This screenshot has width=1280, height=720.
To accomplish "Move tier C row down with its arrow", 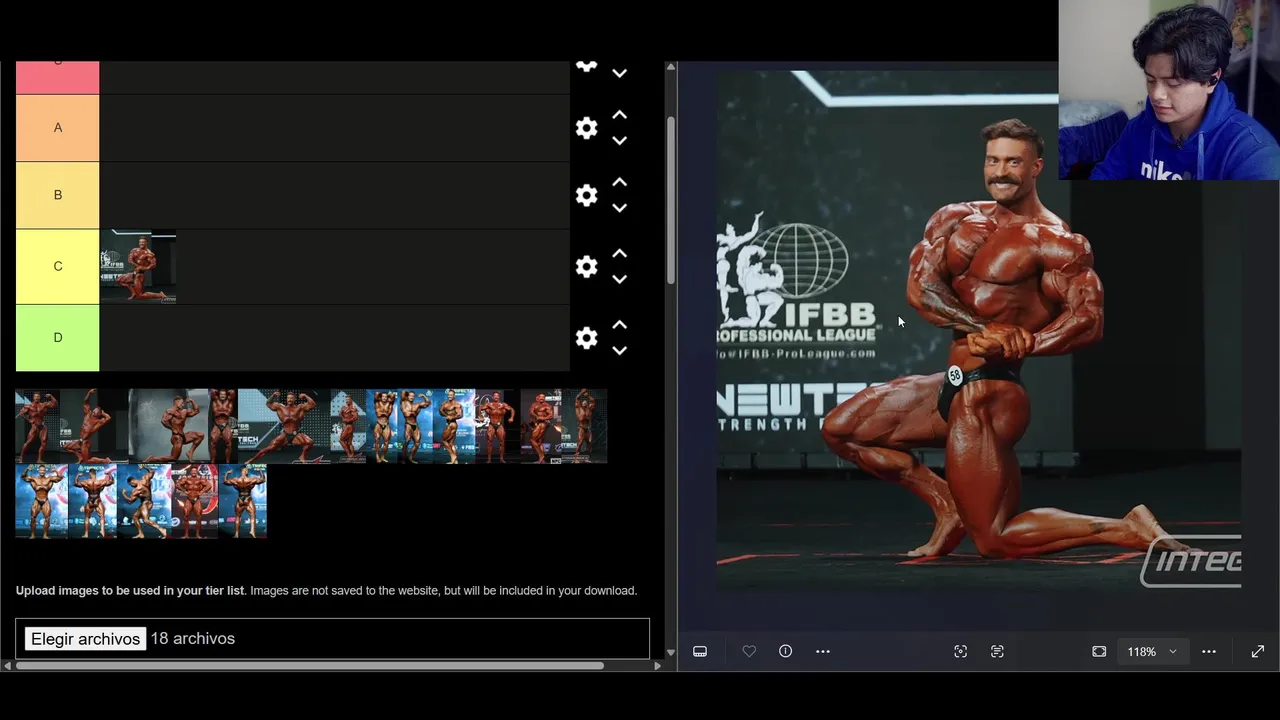I will click(619, 279).
